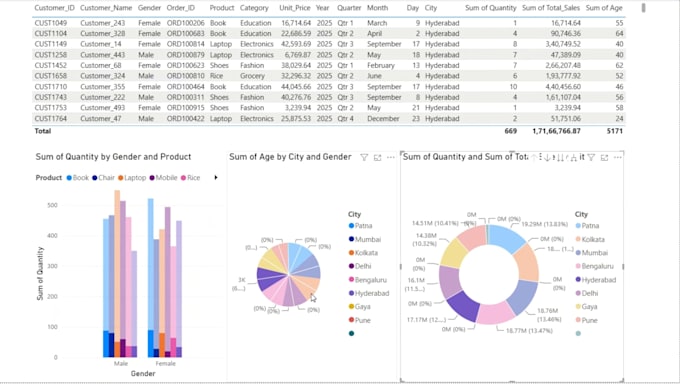
Task: Sort table by Unit_Price column header
Action: [295, 8]
